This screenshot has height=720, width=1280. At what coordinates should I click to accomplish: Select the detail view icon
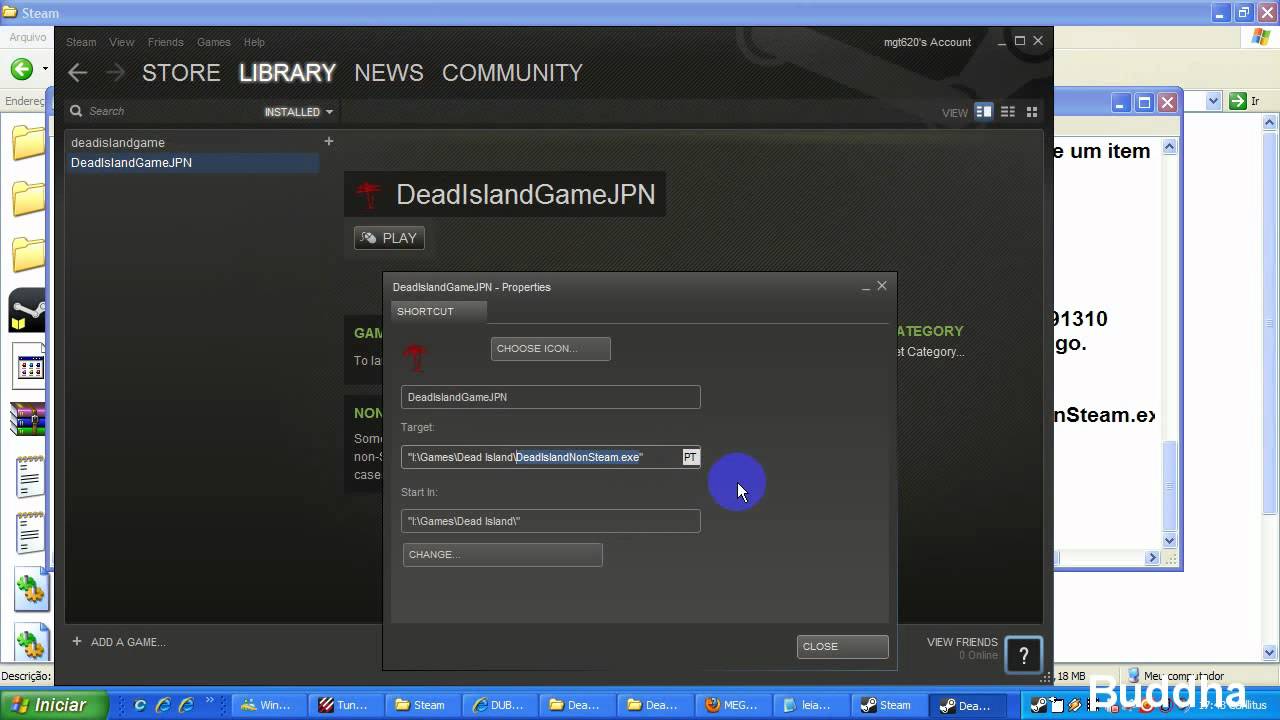[x=984, y=112]
